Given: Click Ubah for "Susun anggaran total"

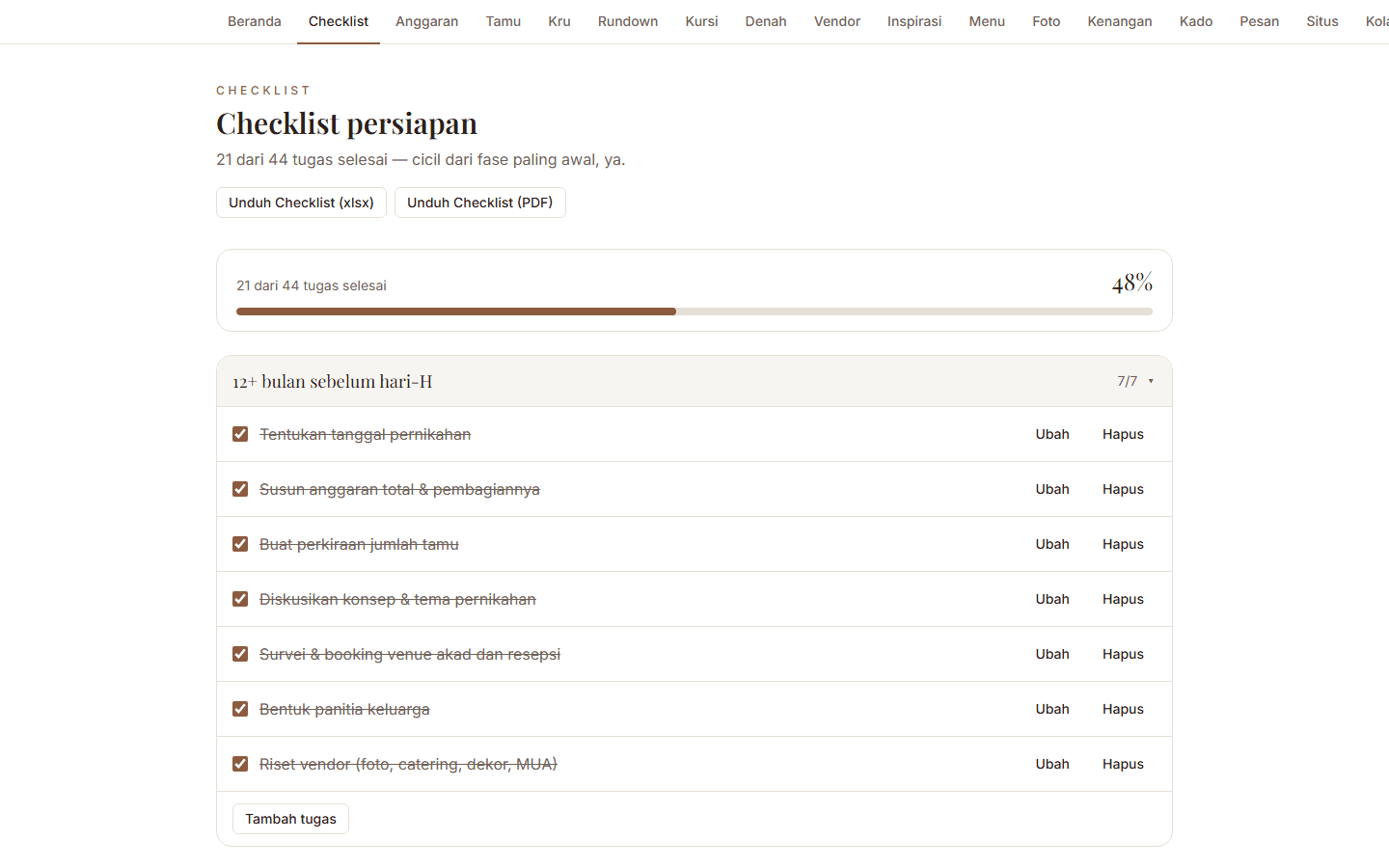Looking at the screenshot, I should 1052,489.
